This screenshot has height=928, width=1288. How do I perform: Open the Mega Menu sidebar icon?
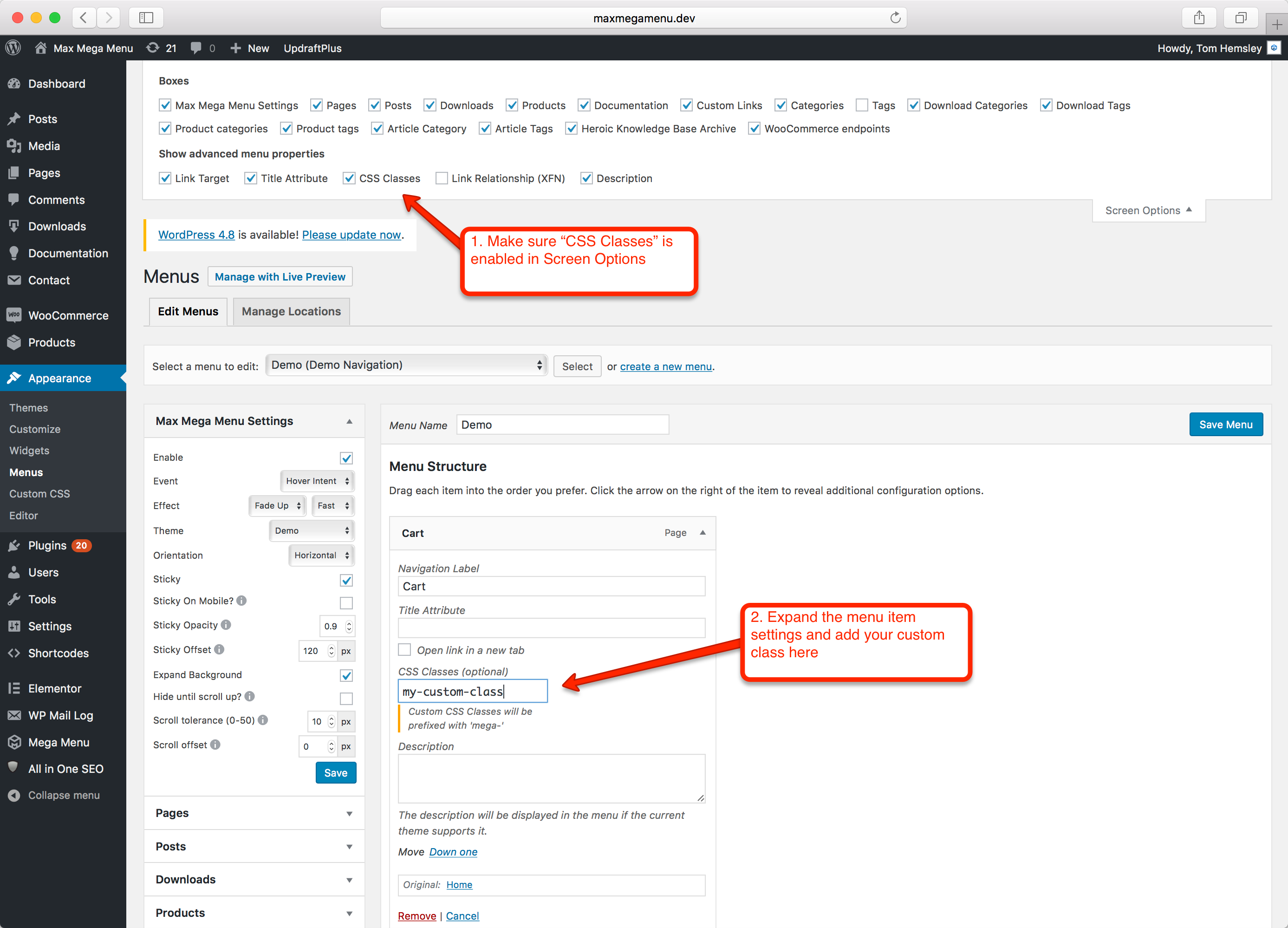coord(14,742)
